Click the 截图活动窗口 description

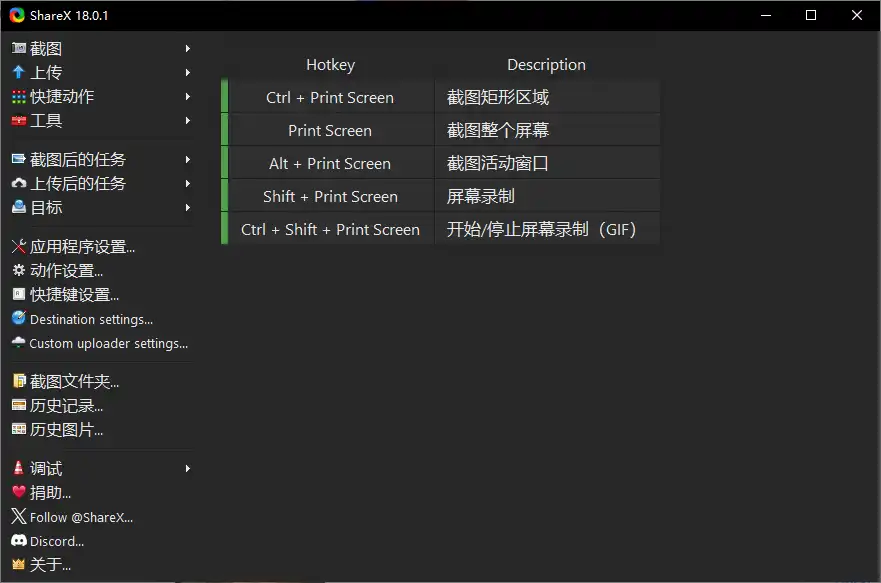click(x=547, y=163)
